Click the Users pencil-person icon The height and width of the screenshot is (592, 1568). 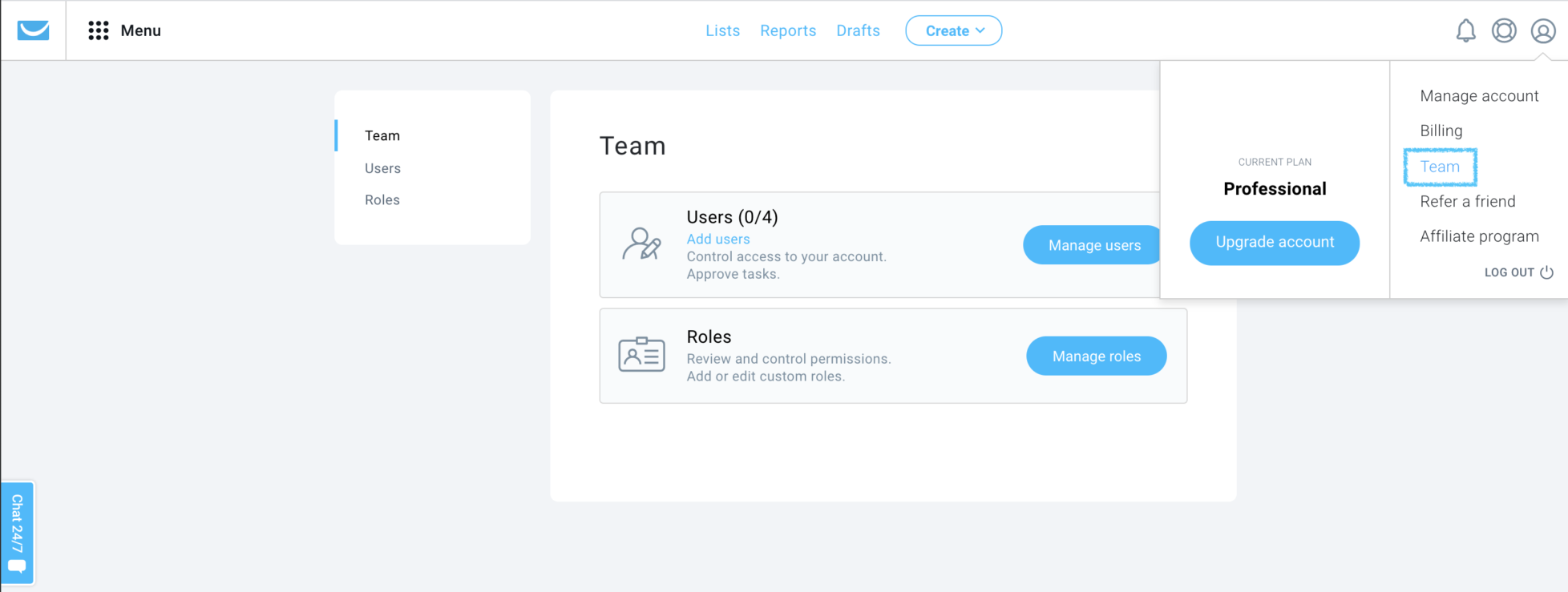pyautogui.click(x=641, y=244)
